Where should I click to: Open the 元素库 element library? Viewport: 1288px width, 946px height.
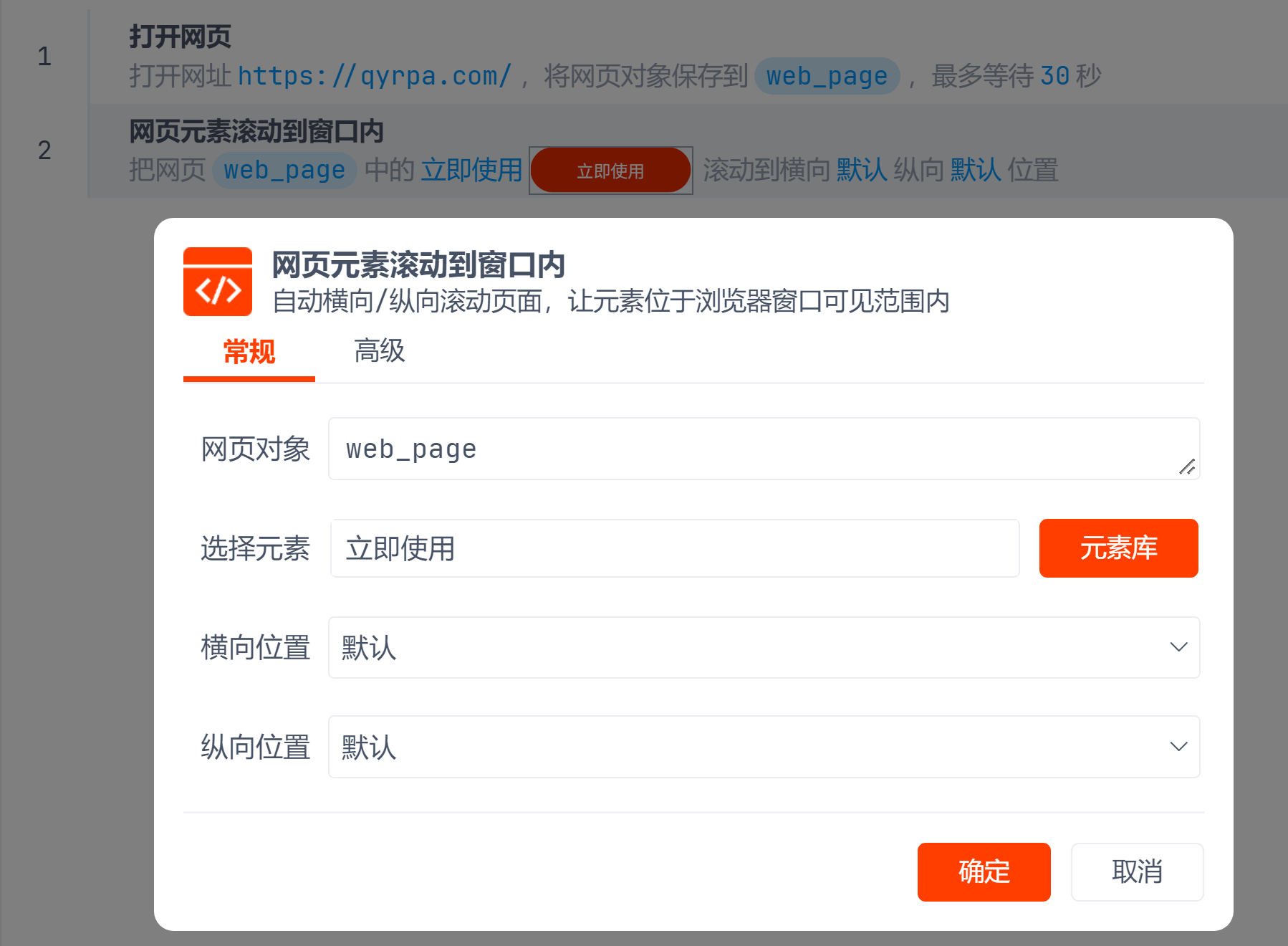1118,548
